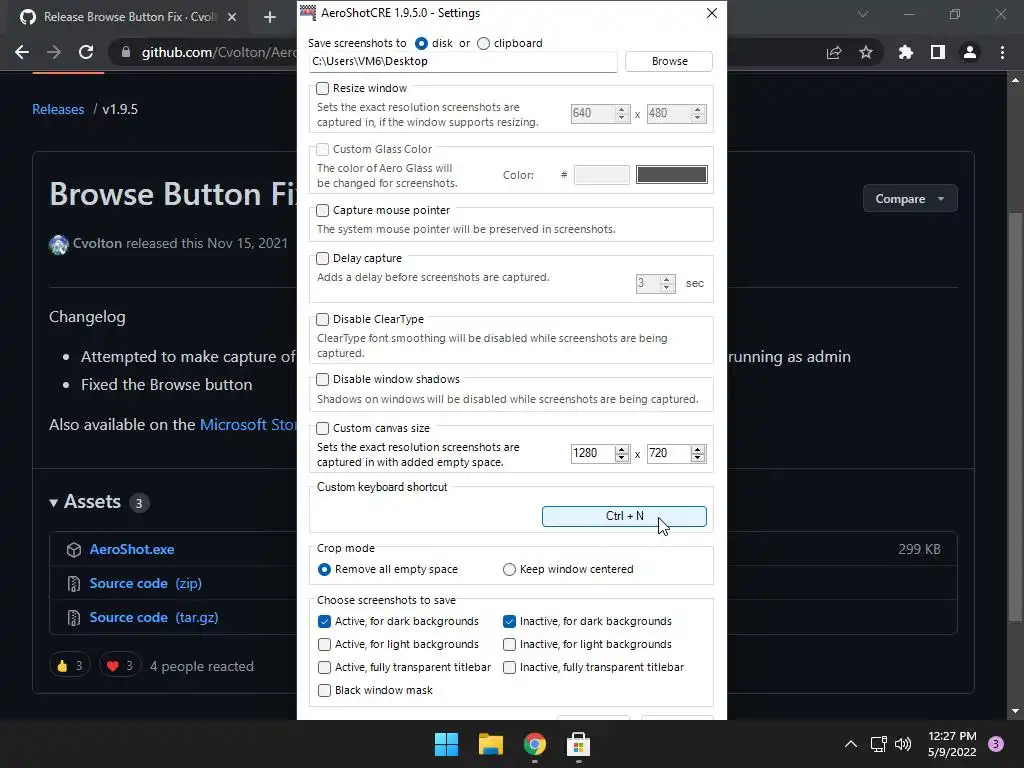Enable Disable ClearType checkbox
This screenshot has width=1024, height=768.
323,319
